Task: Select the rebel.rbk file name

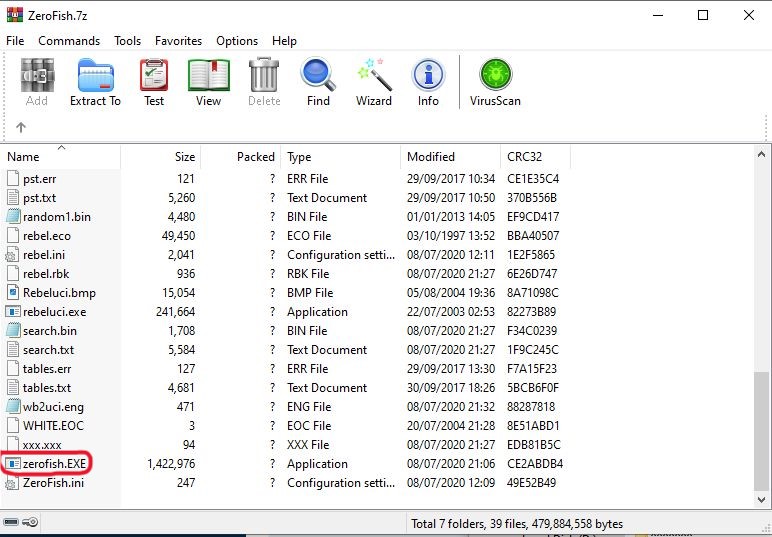Action: pos(46,274)
